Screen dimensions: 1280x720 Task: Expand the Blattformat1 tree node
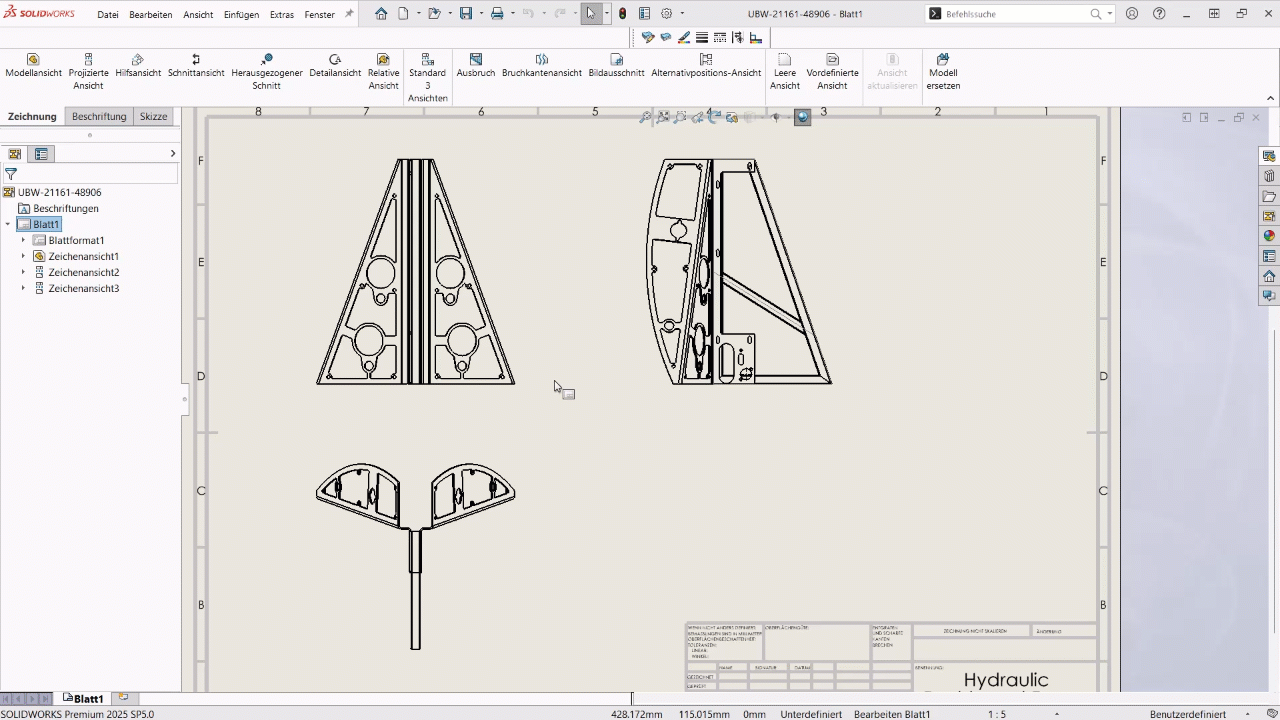23,240
